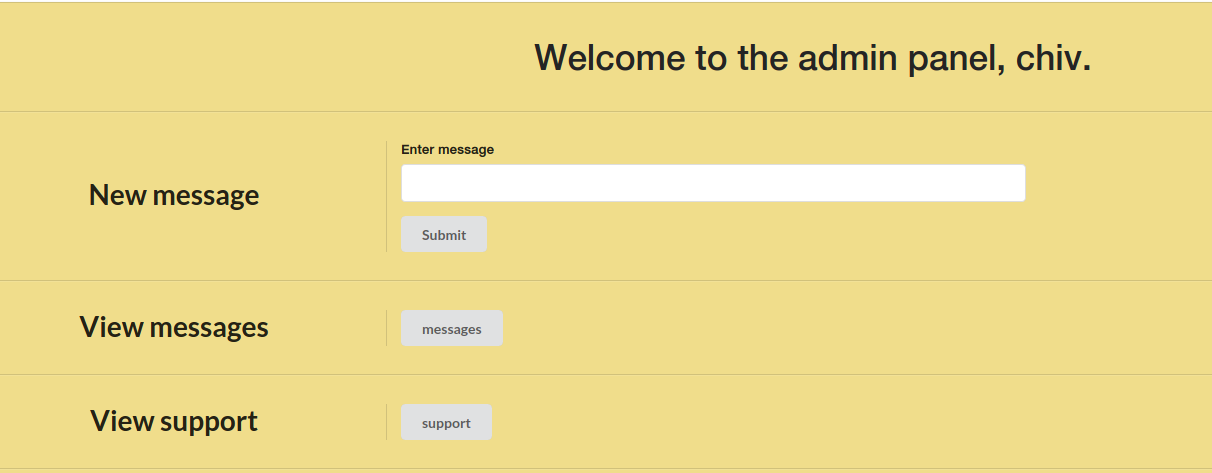Click the vertical divider beside the messages button
1212x473 pixels.
click(386, 328)
